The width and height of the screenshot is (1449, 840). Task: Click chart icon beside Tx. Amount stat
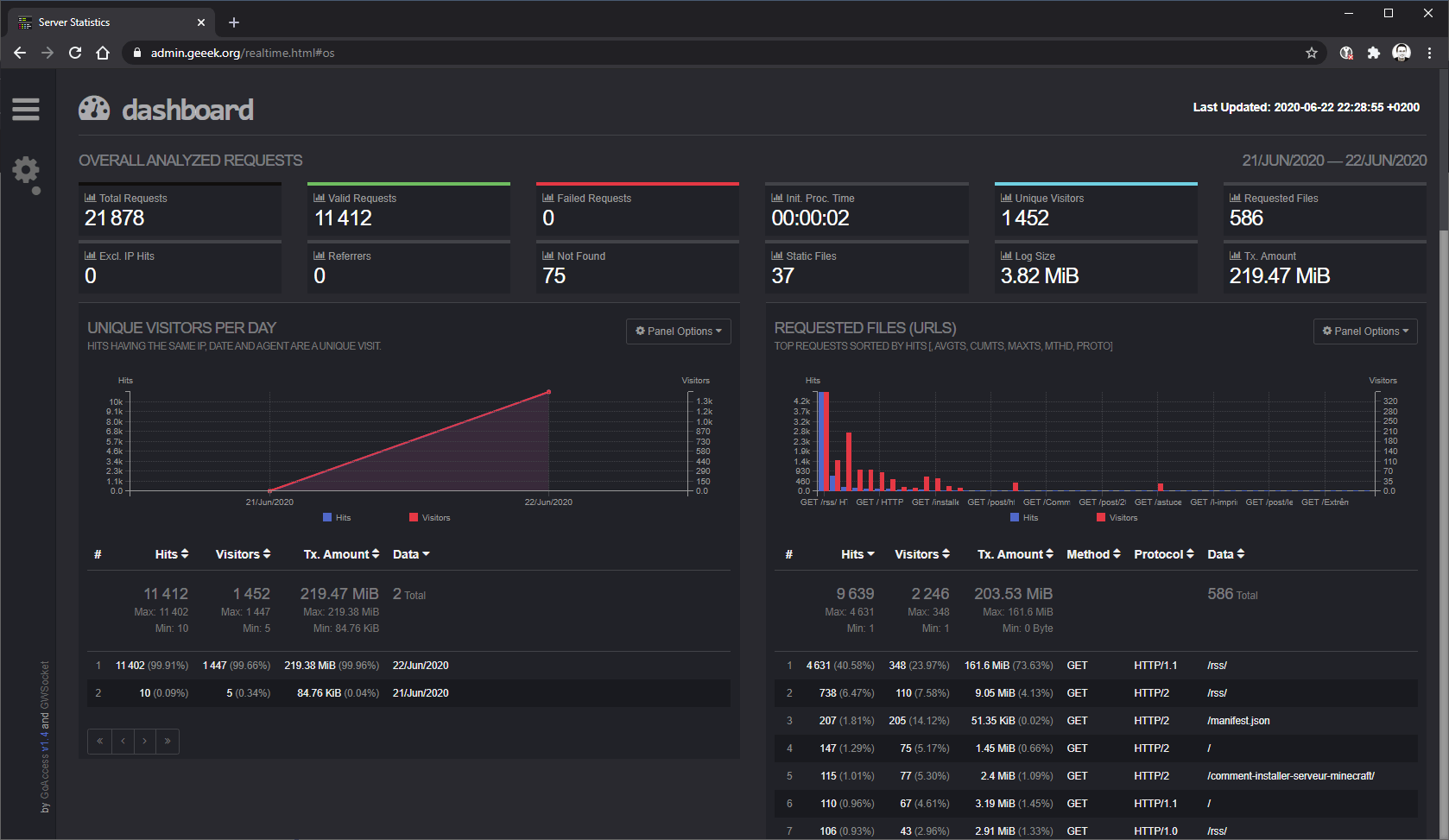1235,256
